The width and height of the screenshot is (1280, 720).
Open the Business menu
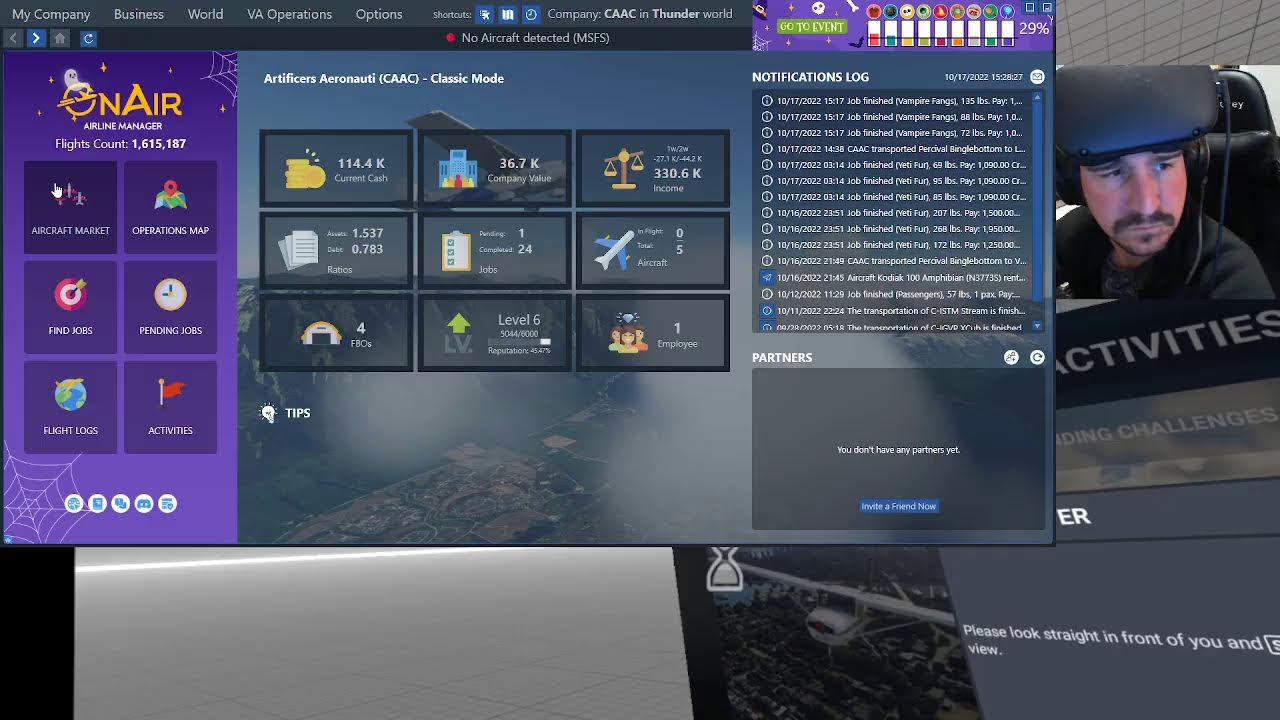click(x=139, y=14)
